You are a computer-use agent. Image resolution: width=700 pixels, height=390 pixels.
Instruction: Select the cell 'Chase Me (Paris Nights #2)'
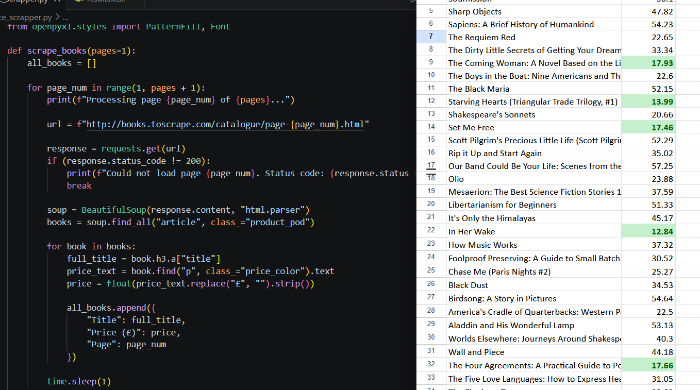click(x=533, y=271)
